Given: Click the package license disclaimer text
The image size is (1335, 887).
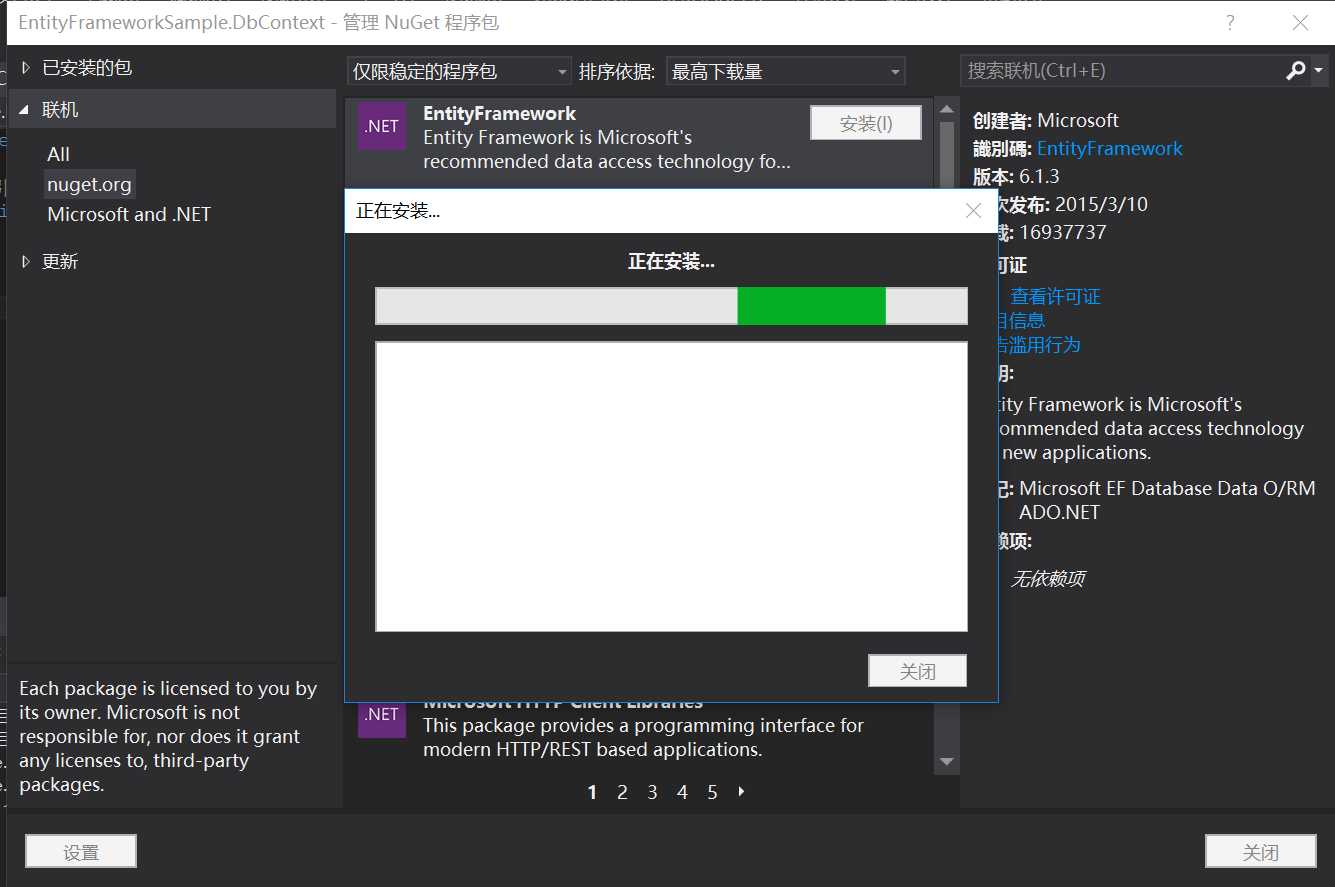Looking at the screenshot, I should coord(168,736).
